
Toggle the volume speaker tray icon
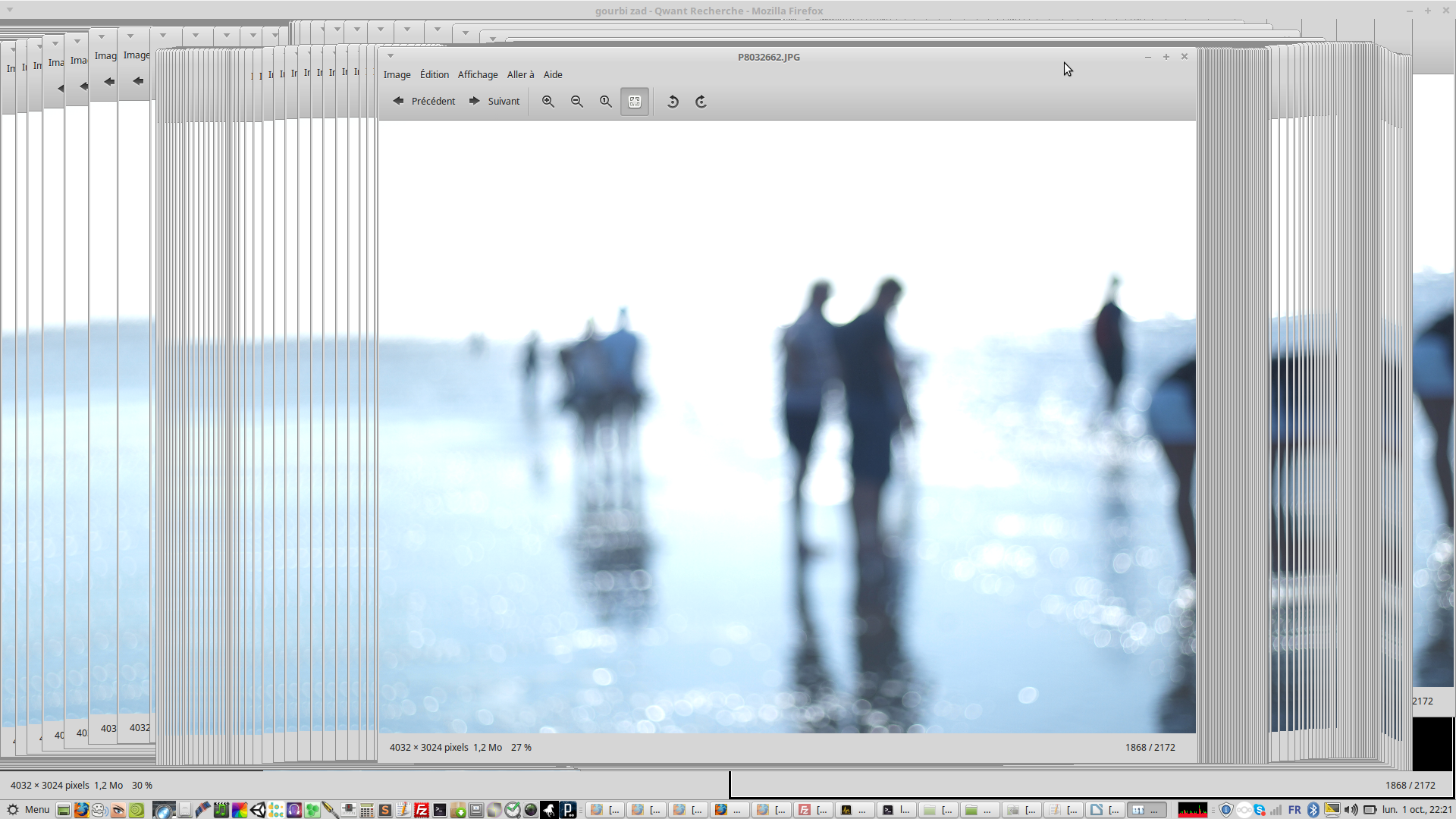(x=1351, y=809)
